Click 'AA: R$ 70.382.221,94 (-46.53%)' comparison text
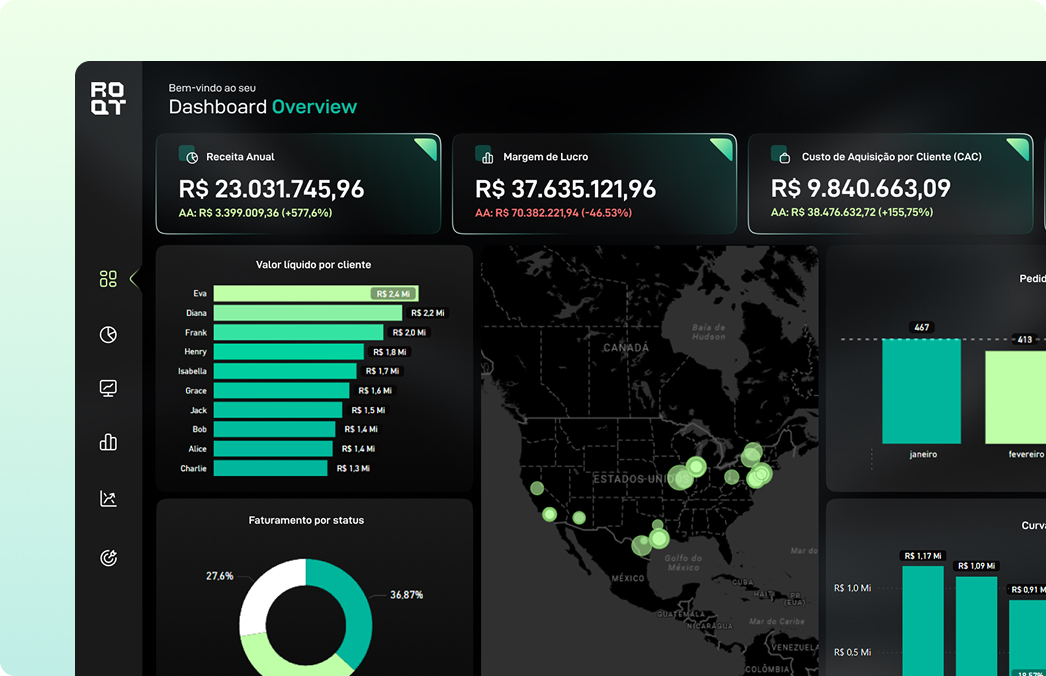This screenshot has width=1046, height=676. pyautogui.click(x=553, y=213)
